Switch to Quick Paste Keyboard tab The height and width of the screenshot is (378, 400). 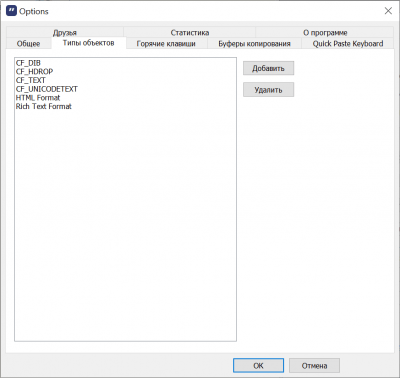tap(348, 43)
